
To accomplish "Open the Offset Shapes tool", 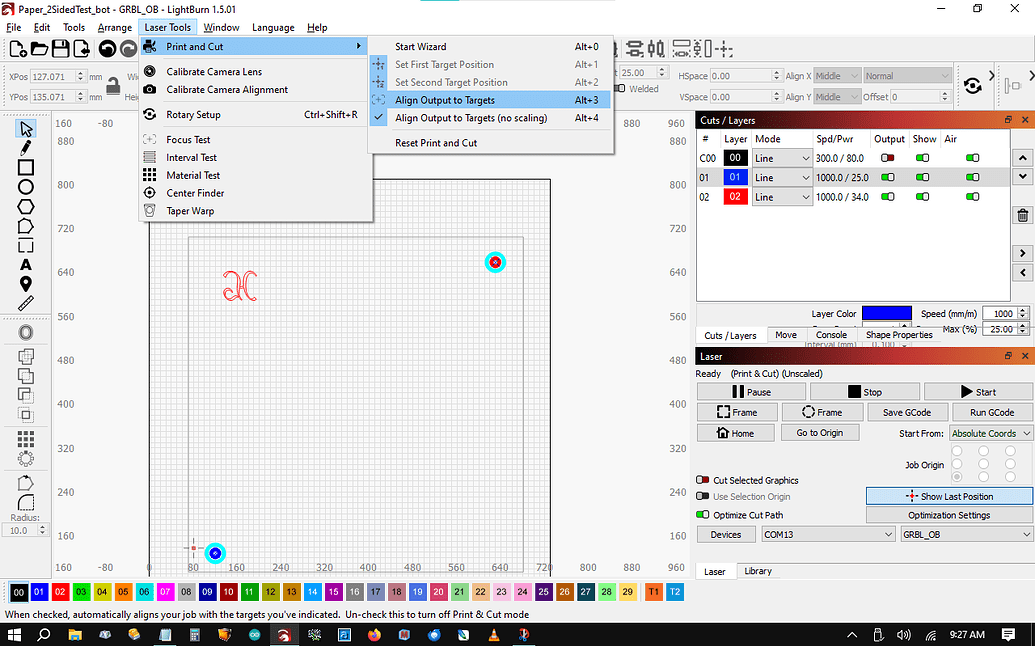I will coord(26,333).
